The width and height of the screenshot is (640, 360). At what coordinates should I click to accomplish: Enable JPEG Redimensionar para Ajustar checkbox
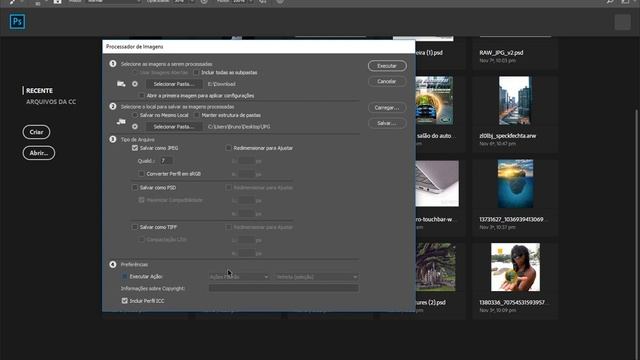[229, 148]
